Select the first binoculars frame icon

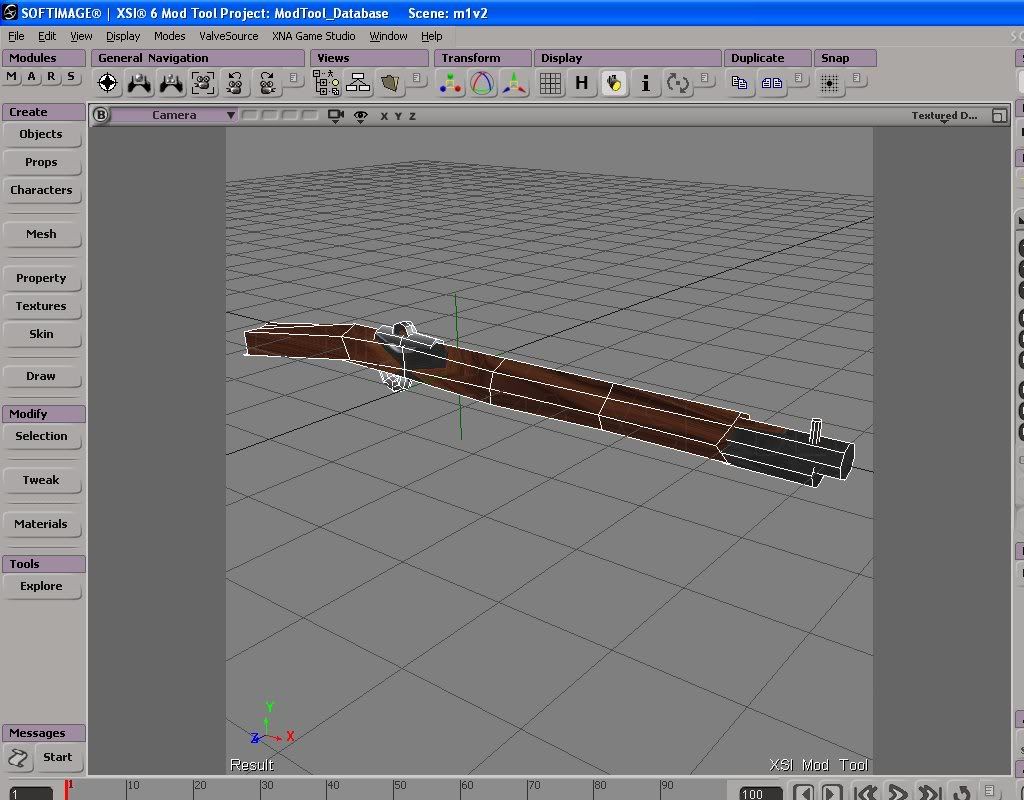pyautogui.click(x=139, y=83)
